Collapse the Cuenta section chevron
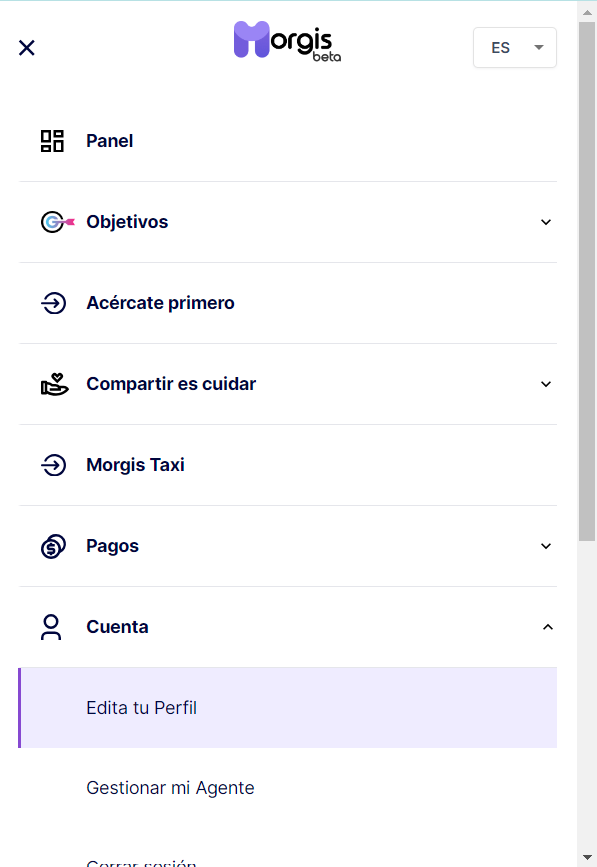 coord(547,627)
